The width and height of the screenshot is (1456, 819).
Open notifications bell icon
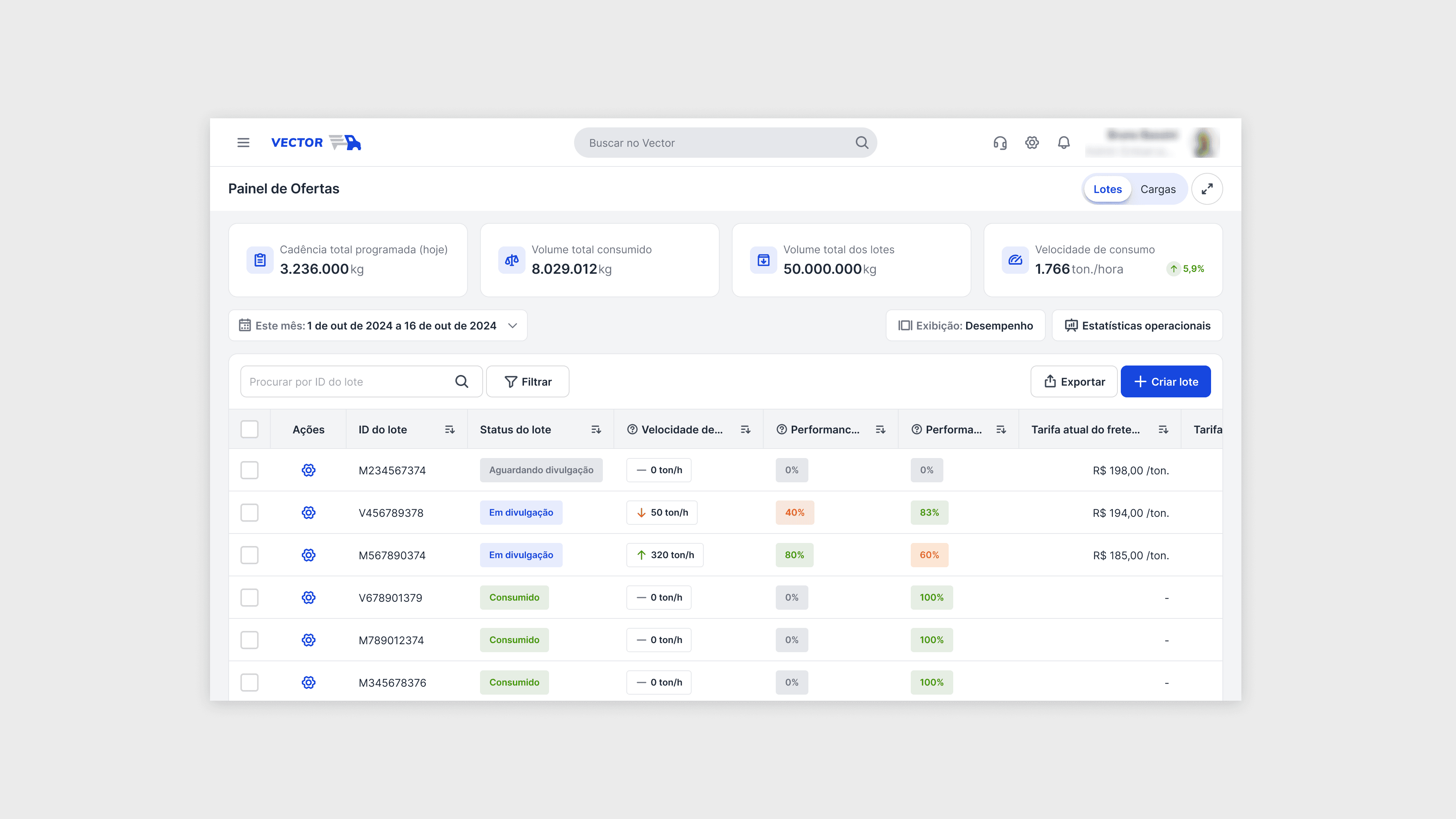1063,143
